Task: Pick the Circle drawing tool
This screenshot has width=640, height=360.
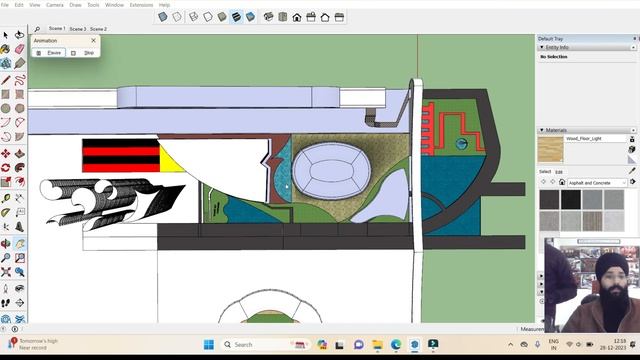Action: click(x=6, y=108)
